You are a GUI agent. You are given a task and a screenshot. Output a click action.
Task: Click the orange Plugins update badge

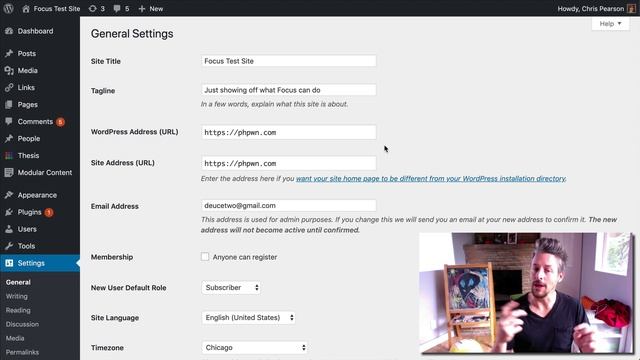[49, 212]
